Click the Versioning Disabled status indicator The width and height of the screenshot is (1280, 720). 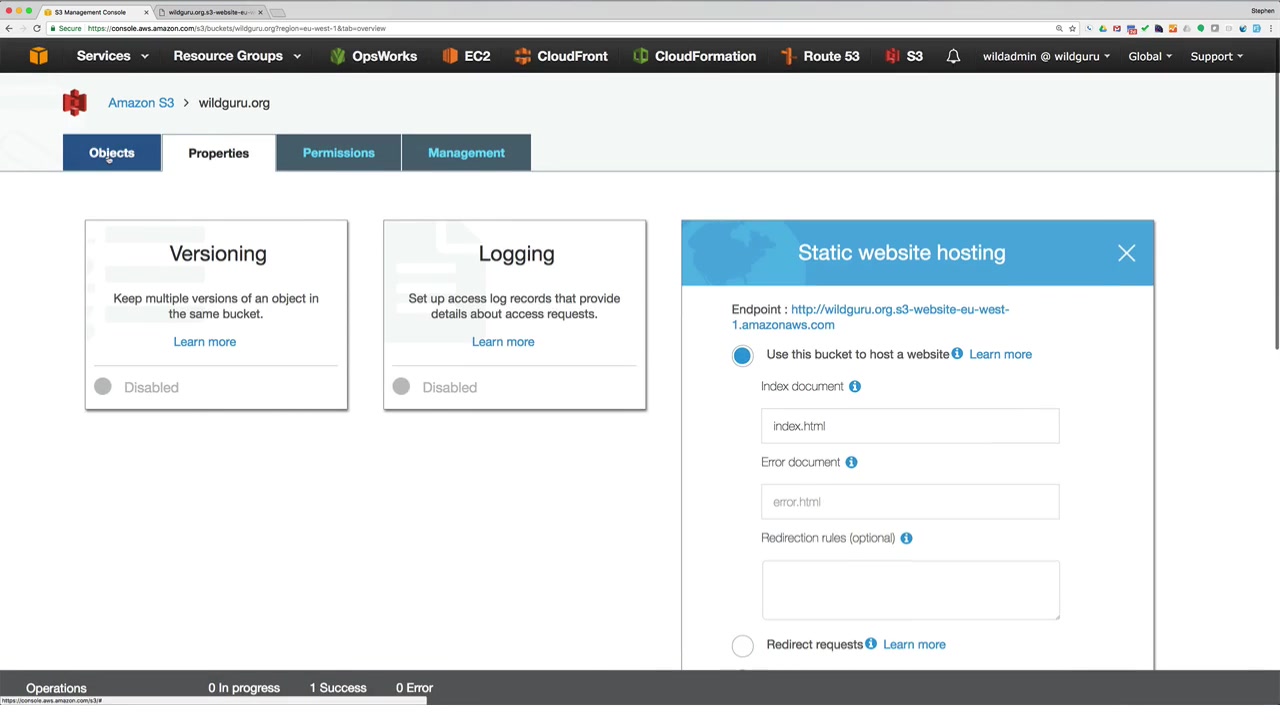pyautogui.click(x=103, y=387)
